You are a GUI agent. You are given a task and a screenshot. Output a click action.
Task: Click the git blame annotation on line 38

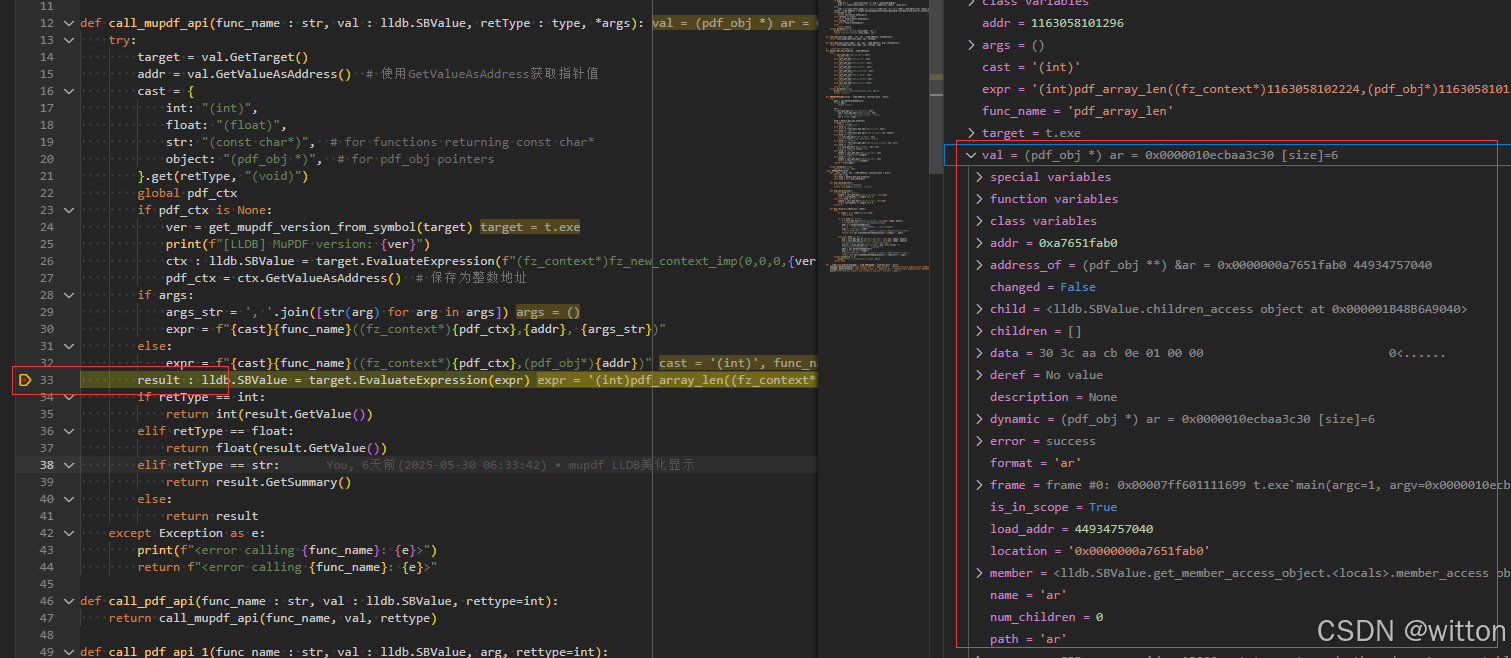[x=510, y=465]
